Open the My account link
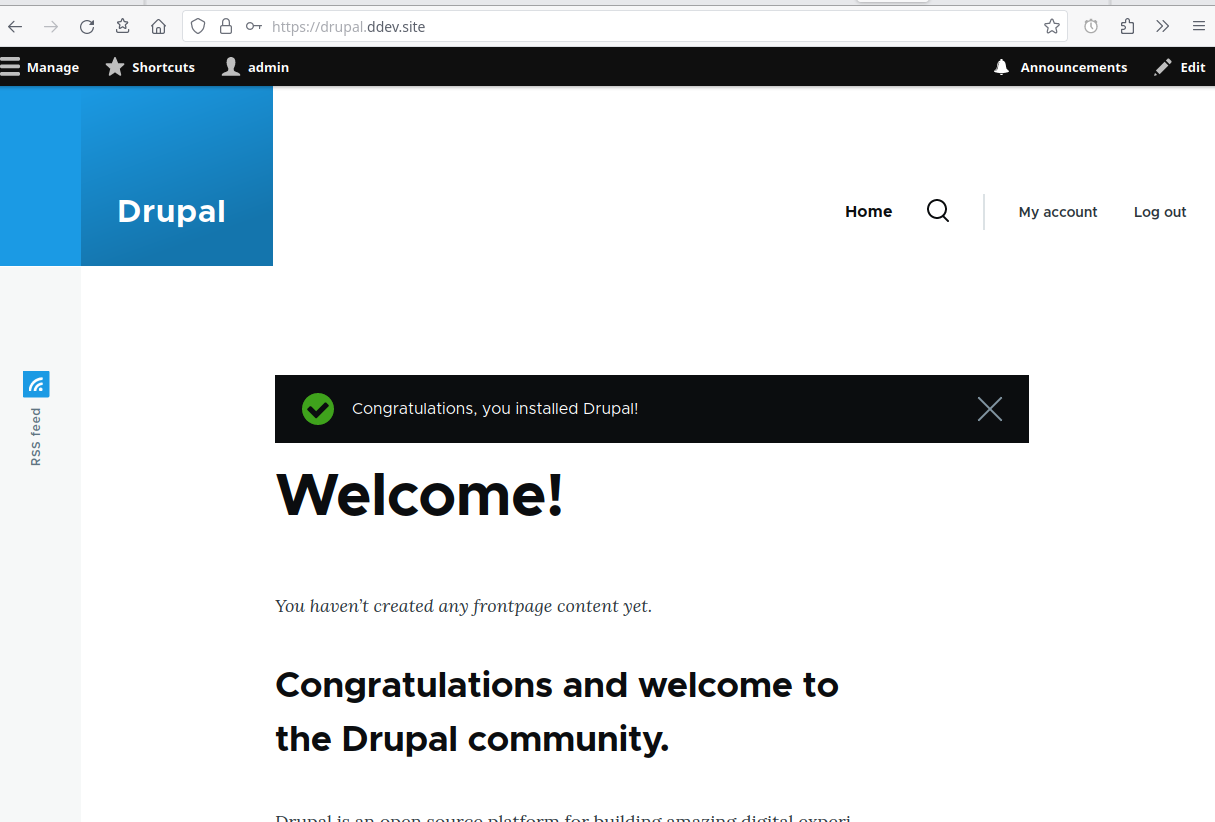Image resolution: width=1215 pixels, height=822 pixels. 1058,212
